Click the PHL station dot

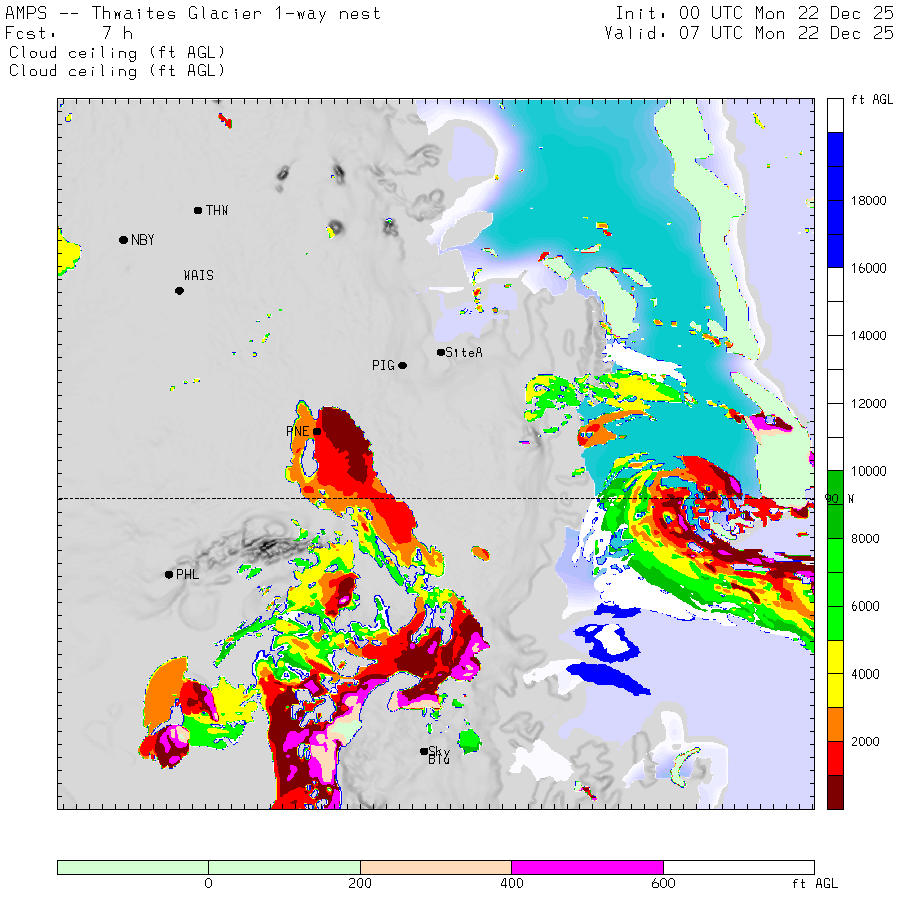(169, 574)
